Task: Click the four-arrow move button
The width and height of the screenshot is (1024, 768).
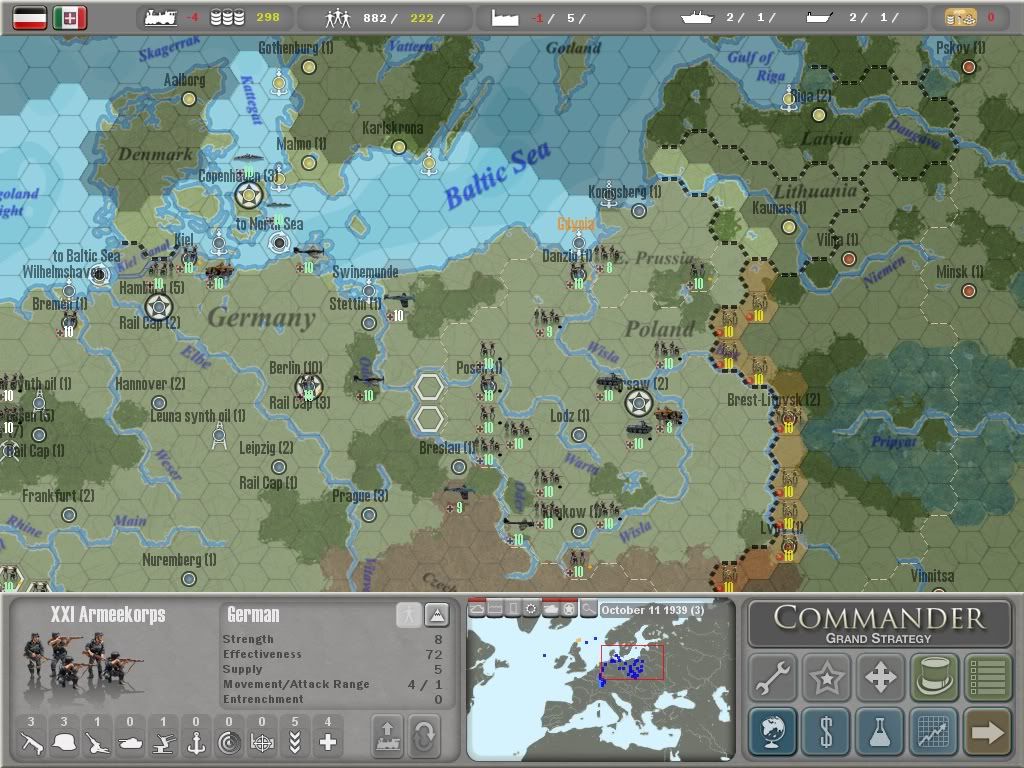Action: (x=880, y=677)
